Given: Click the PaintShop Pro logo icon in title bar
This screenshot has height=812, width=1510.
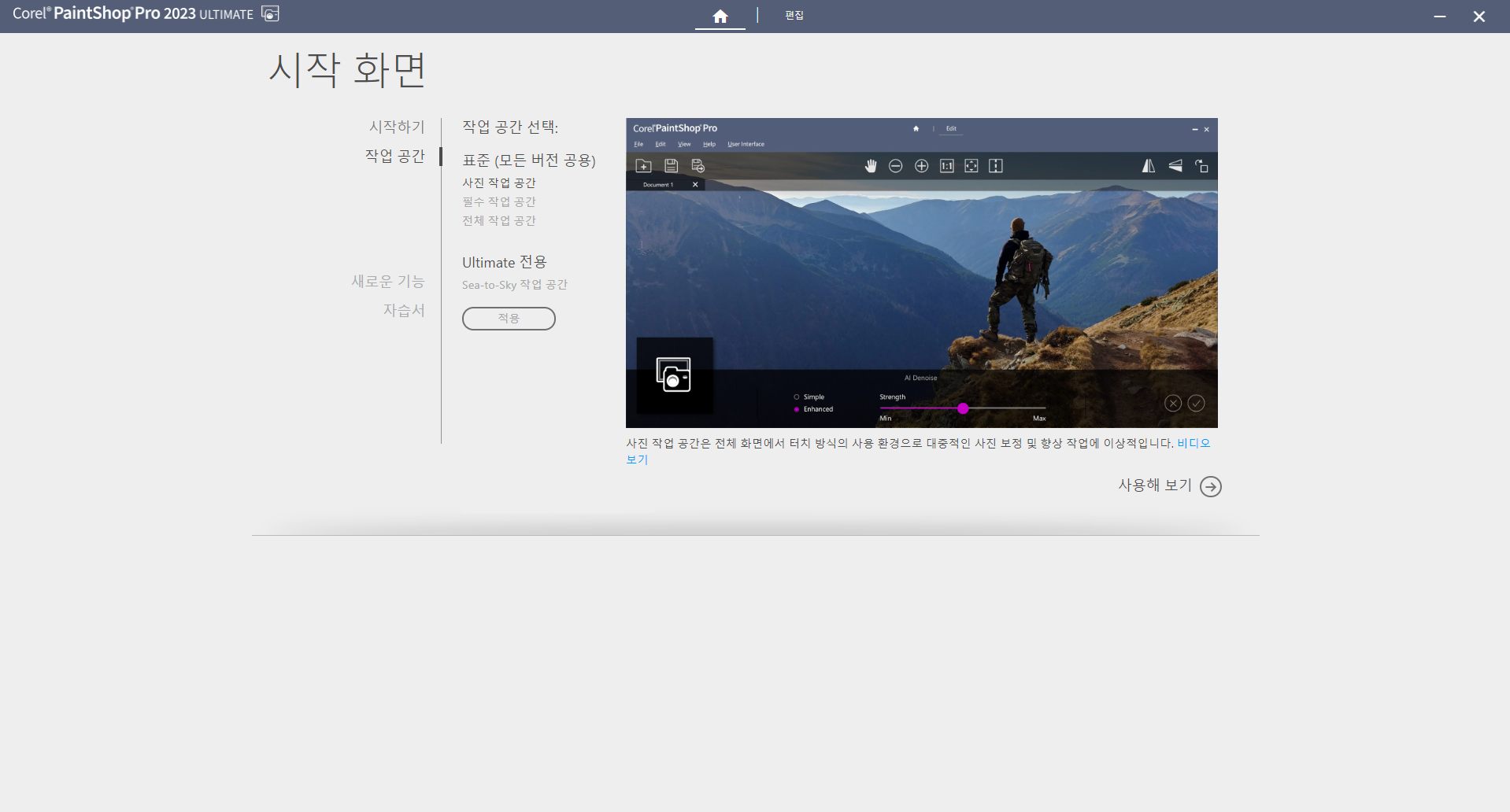Looking at the screenshot, I should [270, 14].
